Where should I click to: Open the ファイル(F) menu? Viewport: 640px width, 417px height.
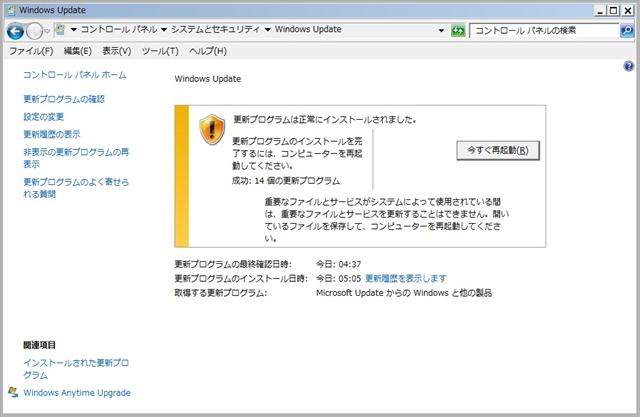tap(31, 51)
